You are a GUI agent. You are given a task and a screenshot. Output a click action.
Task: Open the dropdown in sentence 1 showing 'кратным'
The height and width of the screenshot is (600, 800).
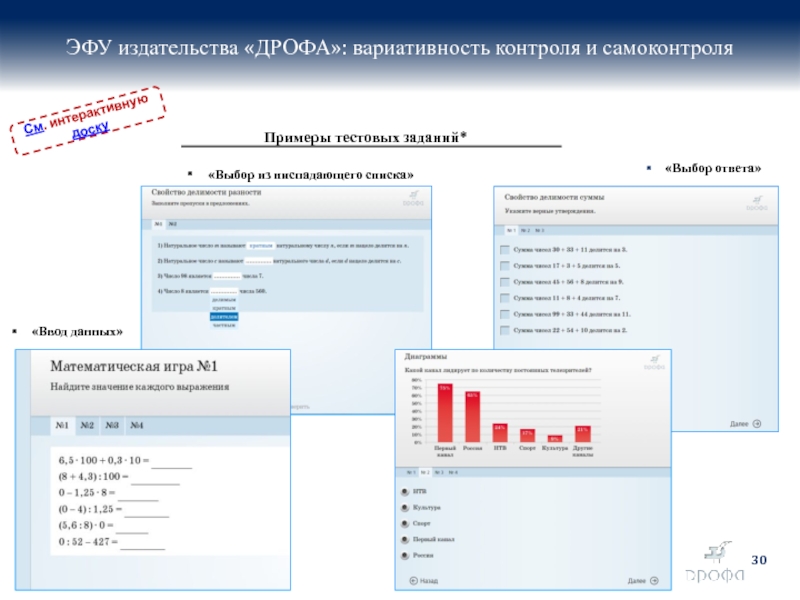coord(261,245)
